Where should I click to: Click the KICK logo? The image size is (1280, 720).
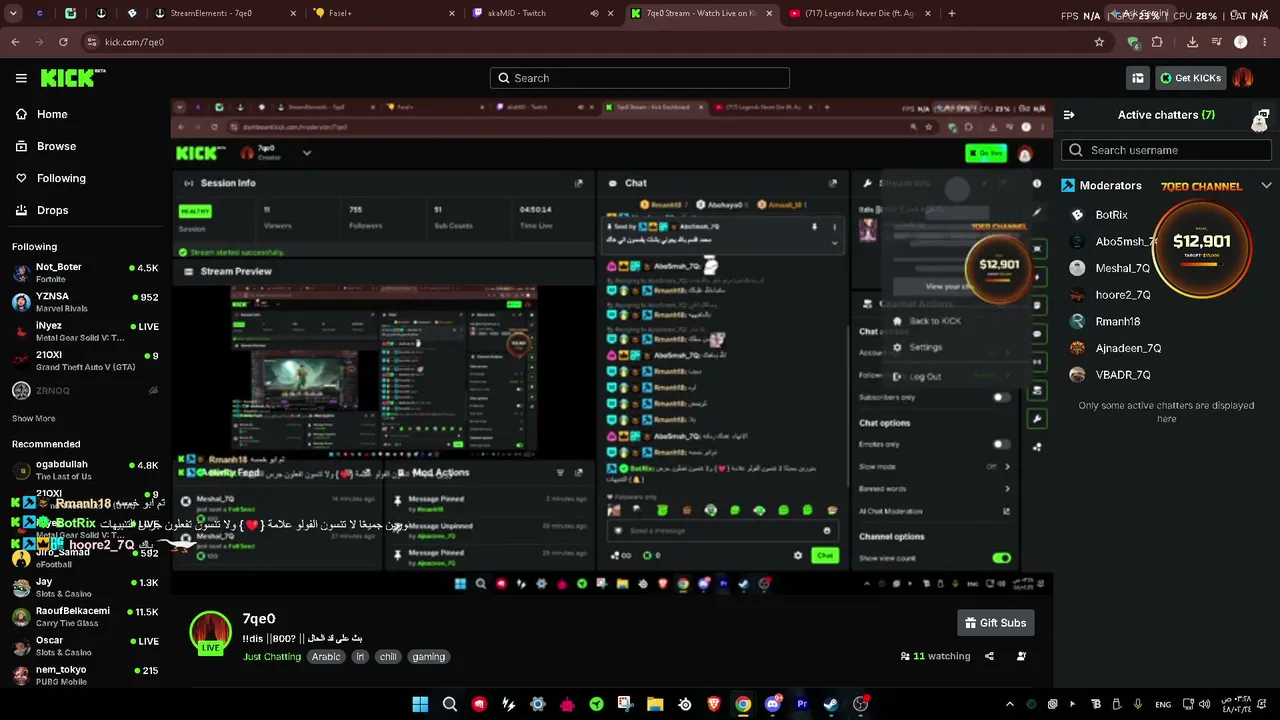[73, 78]
